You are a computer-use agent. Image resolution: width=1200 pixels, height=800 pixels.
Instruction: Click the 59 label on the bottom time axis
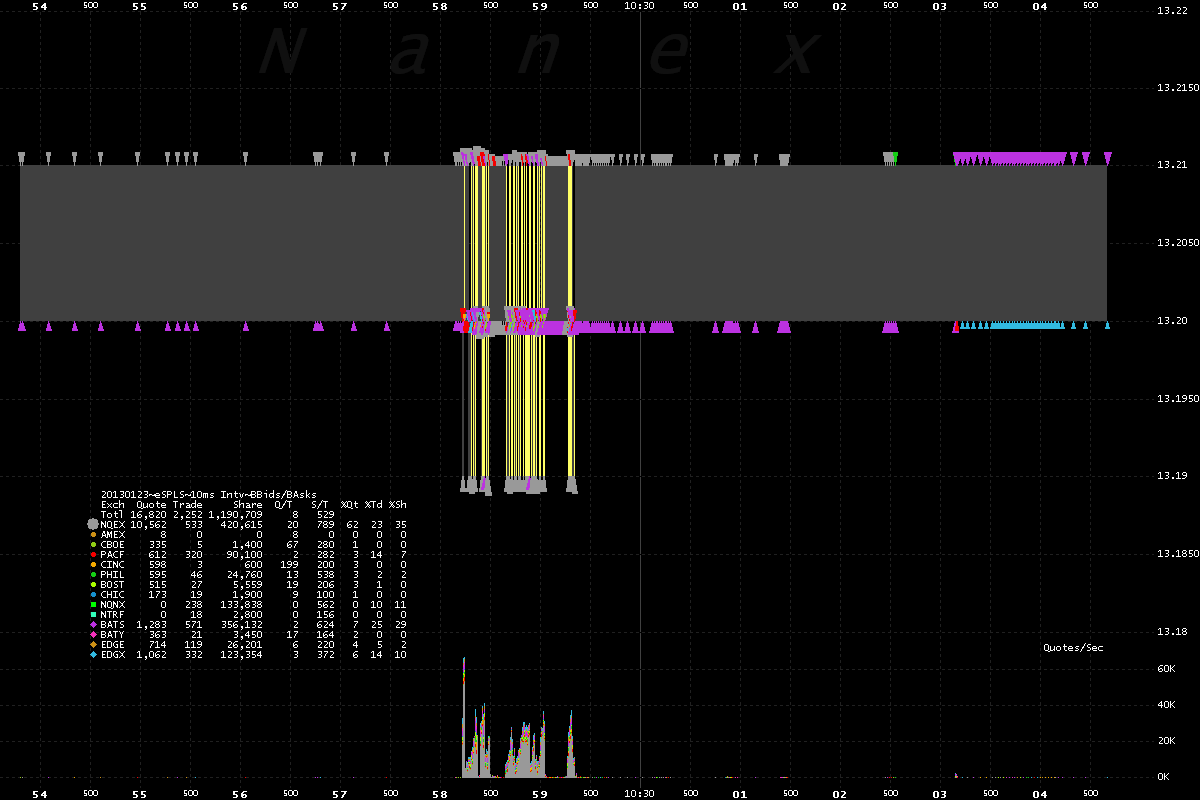tap(539, 793)
